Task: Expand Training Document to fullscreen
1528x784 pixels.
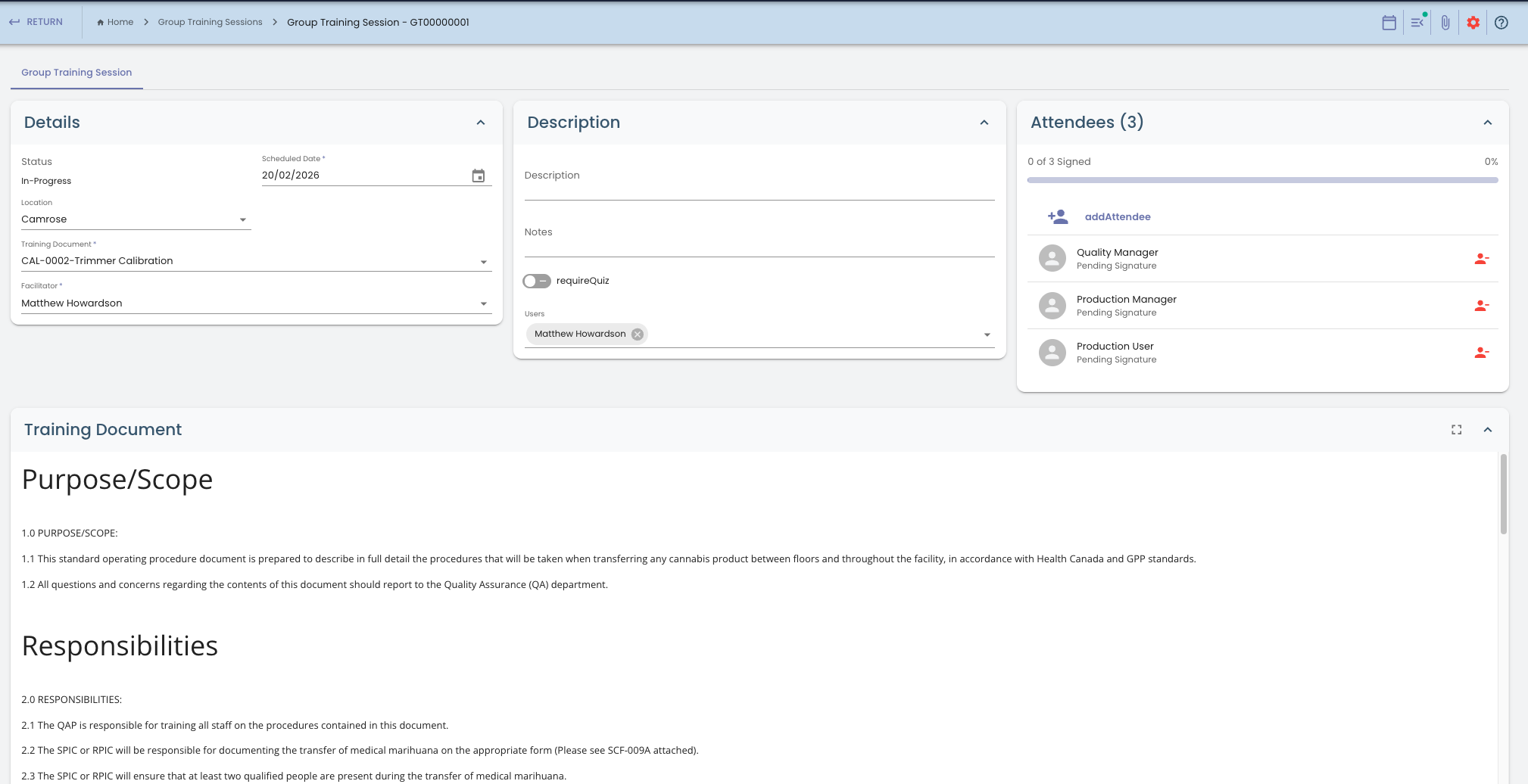Action: click(x=1456, y=430)
